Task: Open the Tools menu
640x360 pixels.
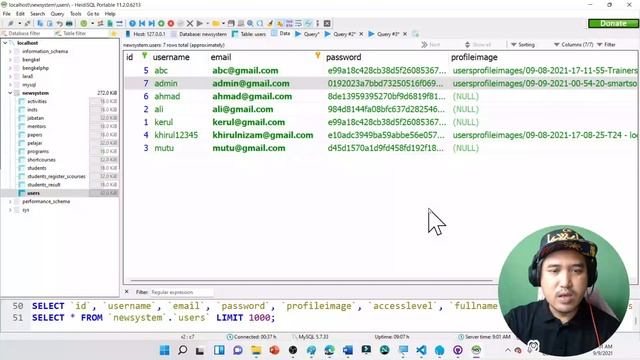Action: [76, 13]
